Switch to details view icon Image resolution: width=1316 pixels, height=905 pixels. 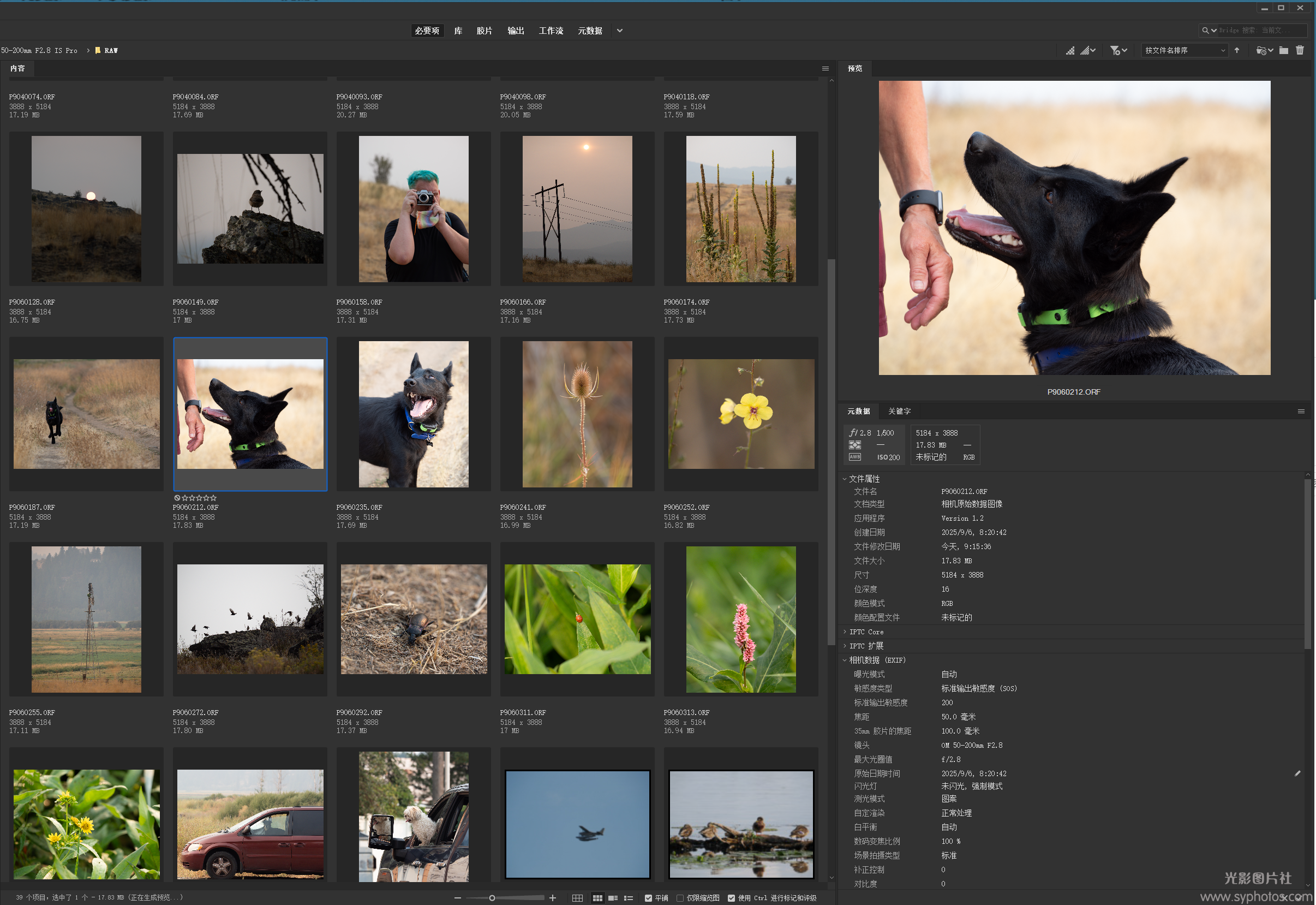pos(613,897)
